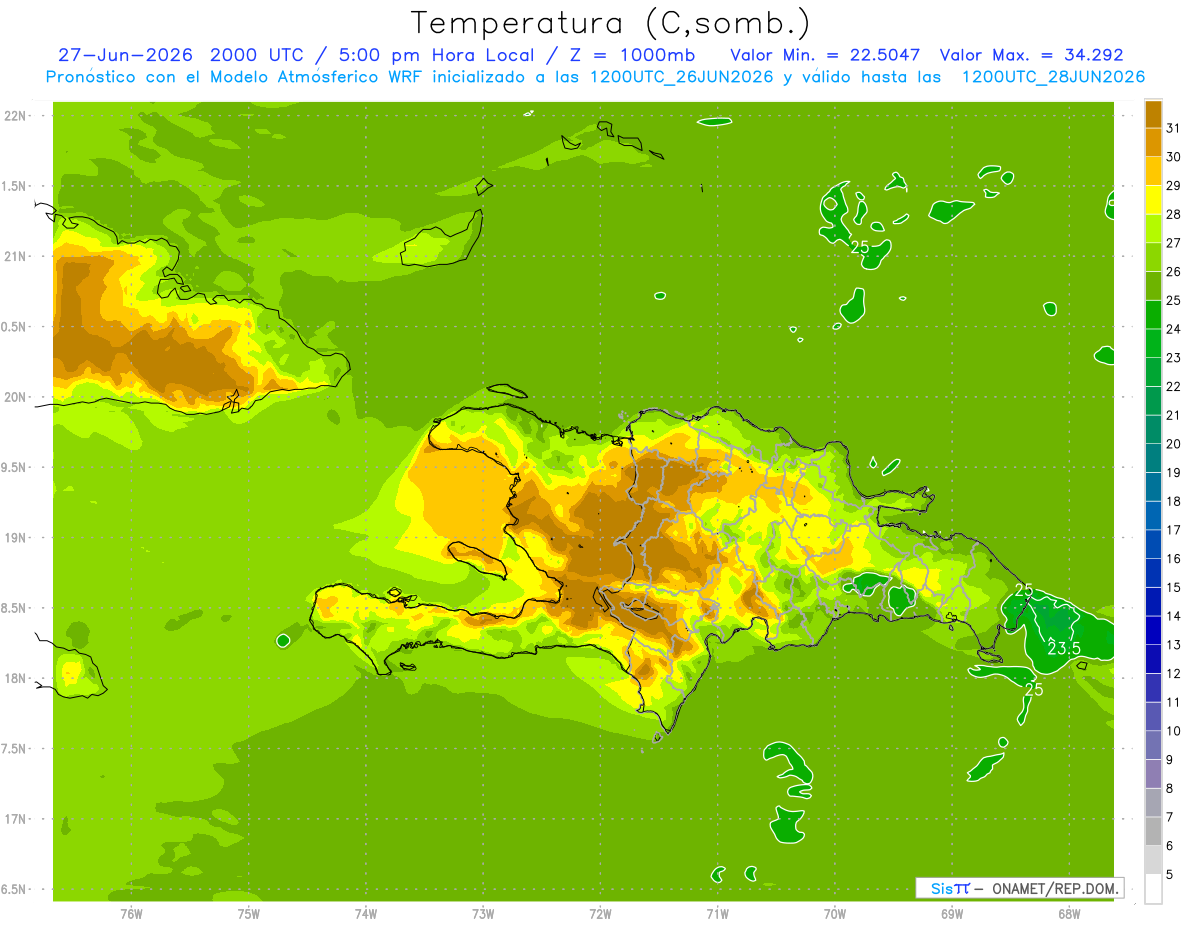This screenshot has height=927, width=1200.
Task: Click the legend swatch between 28 and 29
Action: click(x=1153, y=200)
